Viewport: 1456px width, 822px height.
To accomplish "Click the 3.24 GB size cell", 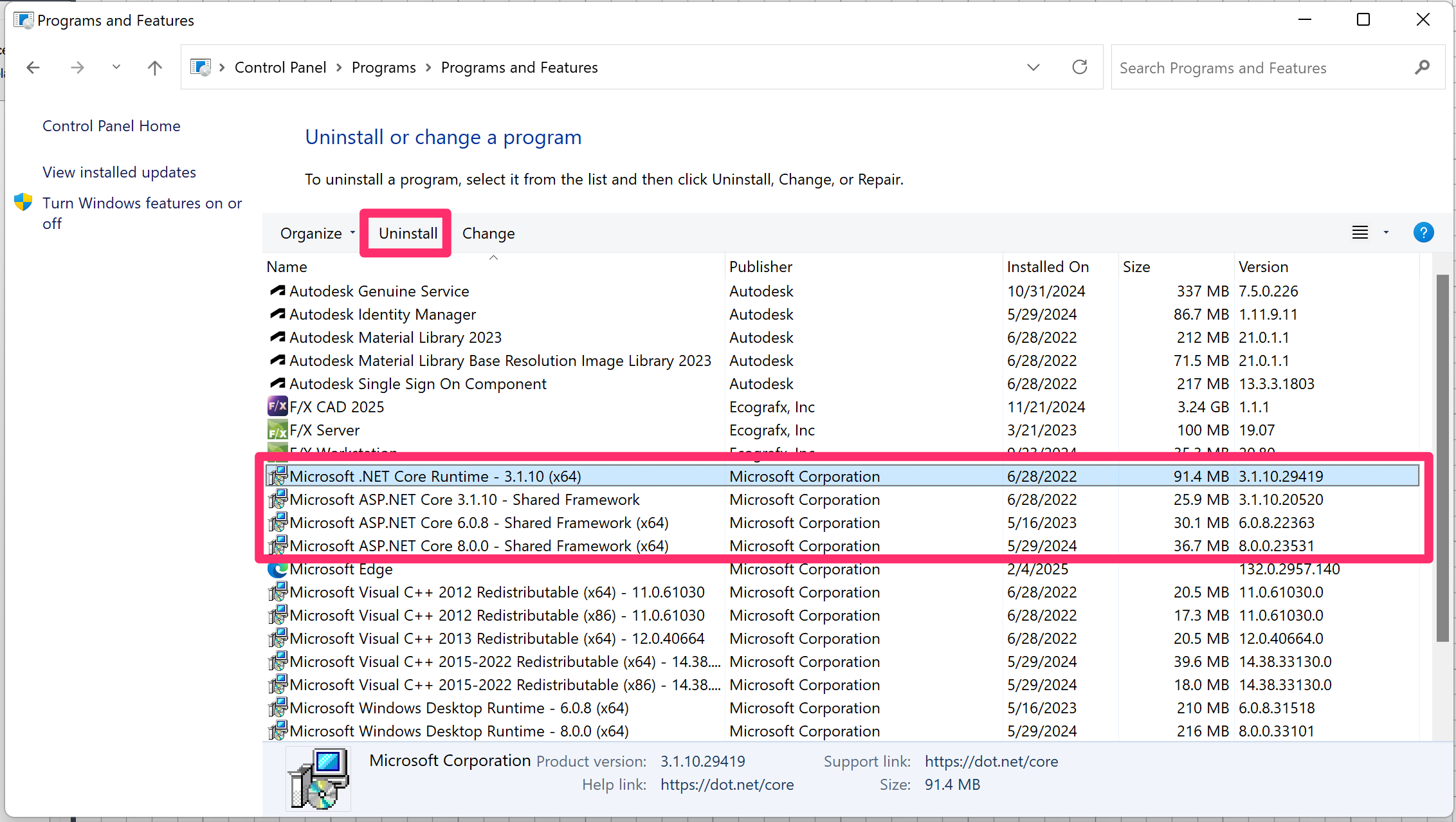I will [1203, 407].
